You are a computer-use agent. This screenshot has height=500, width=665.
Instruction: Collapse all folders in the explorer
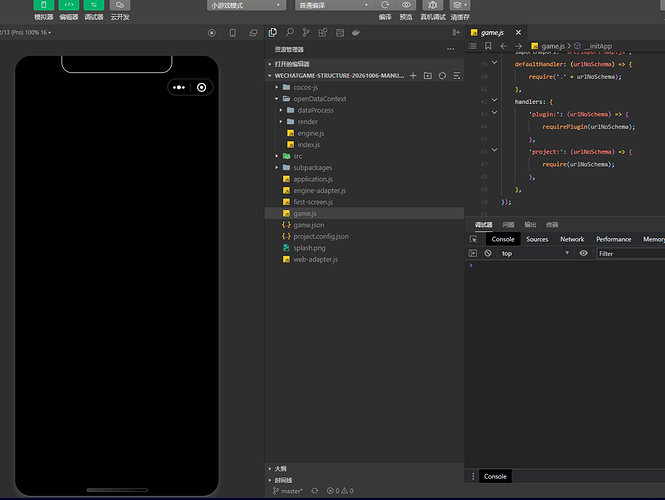457,75
